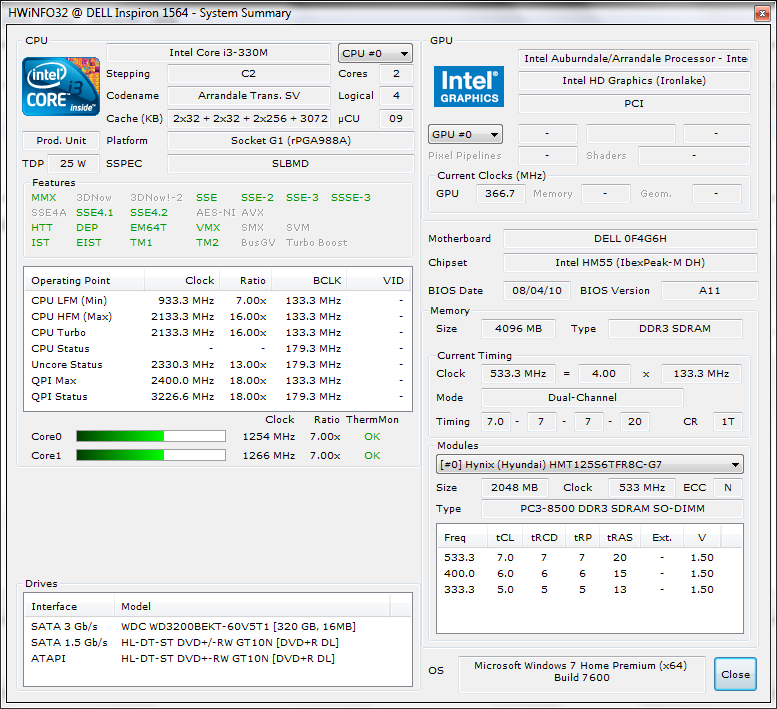
Task: Click the Model column header in Drives
Action: tap(252, 606)
